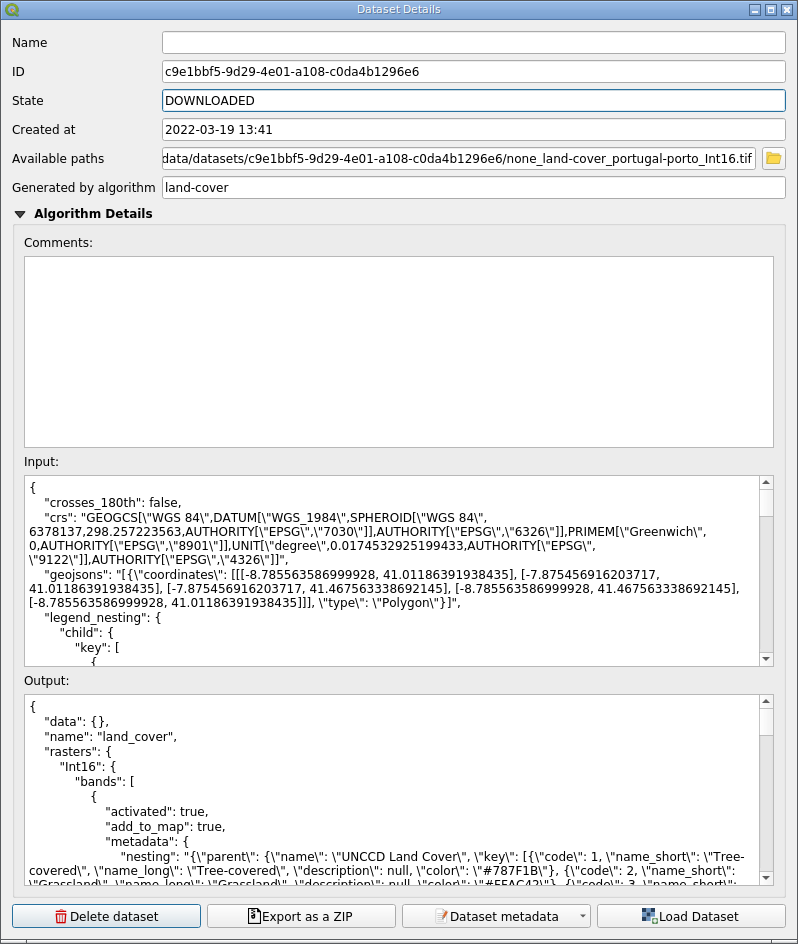
Task: Click the "legend_nesting" line in Input
Action: 102,618
